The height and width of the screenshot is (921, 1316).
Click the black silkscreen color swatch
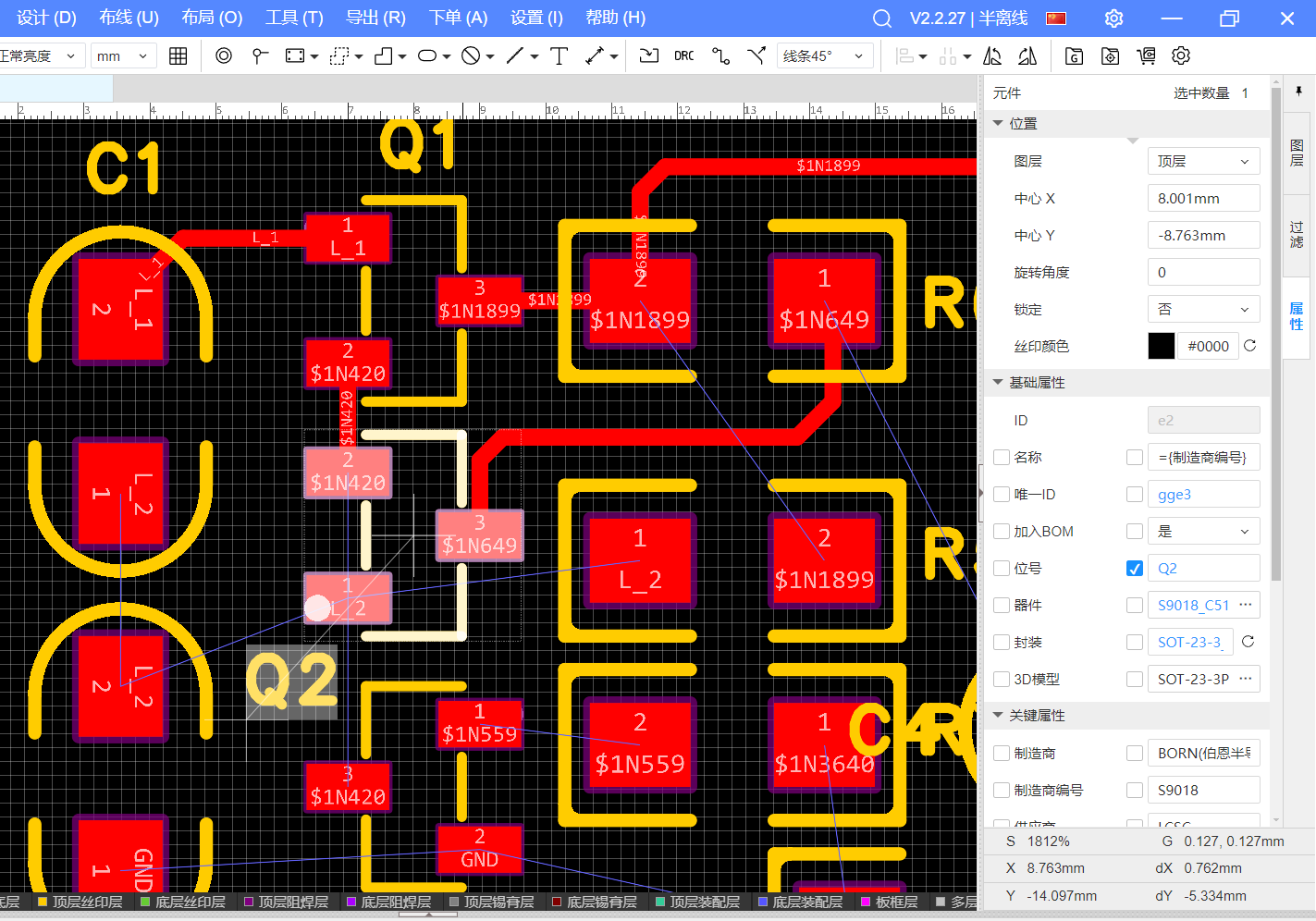click(1161, 346)
